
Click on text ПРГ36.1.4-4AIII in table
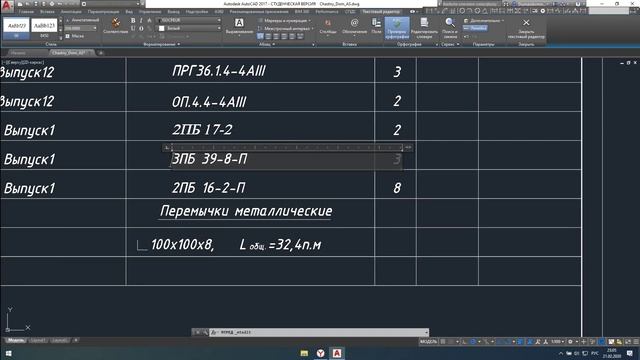[219, 71]
